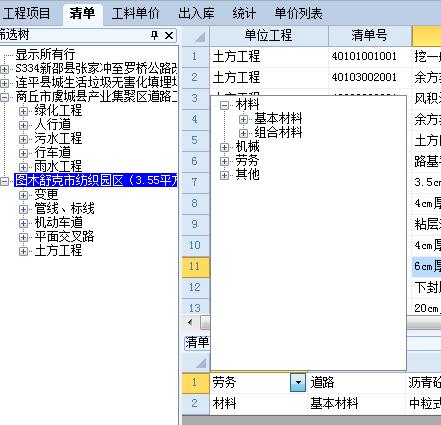
Task: Select all rows via grid corner triangle
Action: click(x=196, y=36)
